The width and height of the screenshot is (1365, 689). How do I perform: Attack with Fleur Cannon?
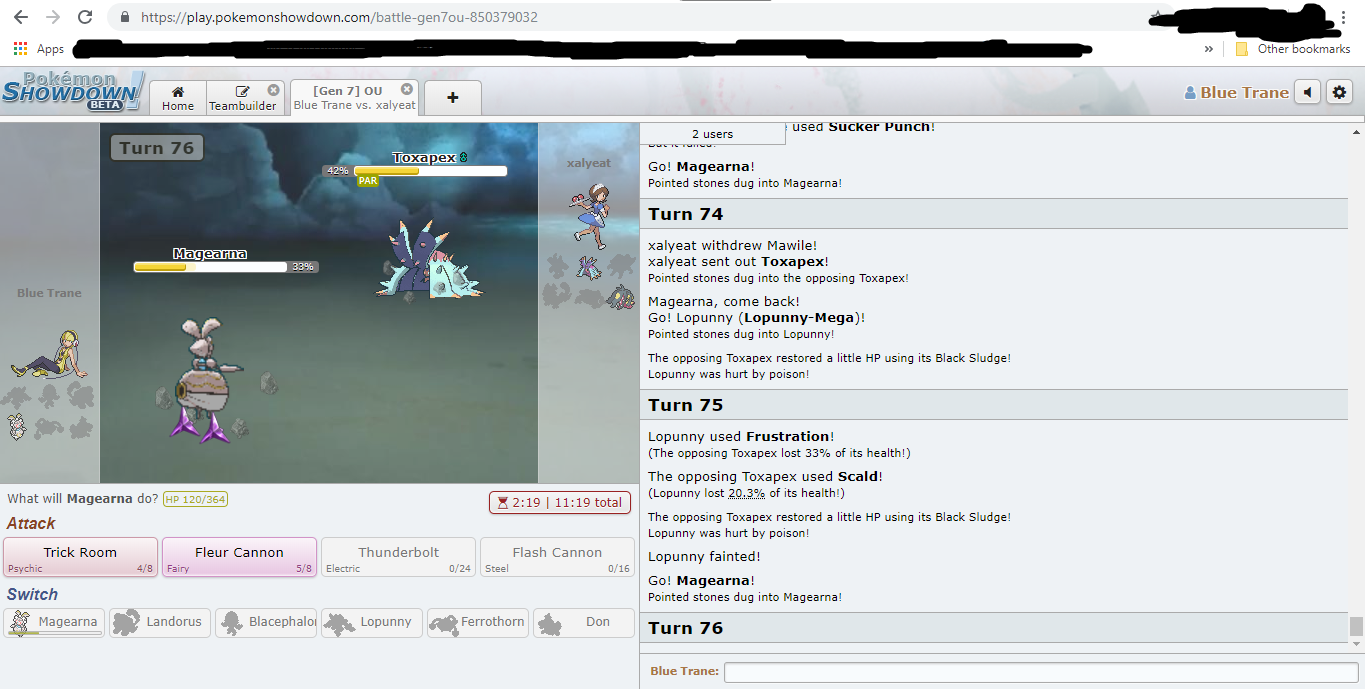click(x=239, y=558)
